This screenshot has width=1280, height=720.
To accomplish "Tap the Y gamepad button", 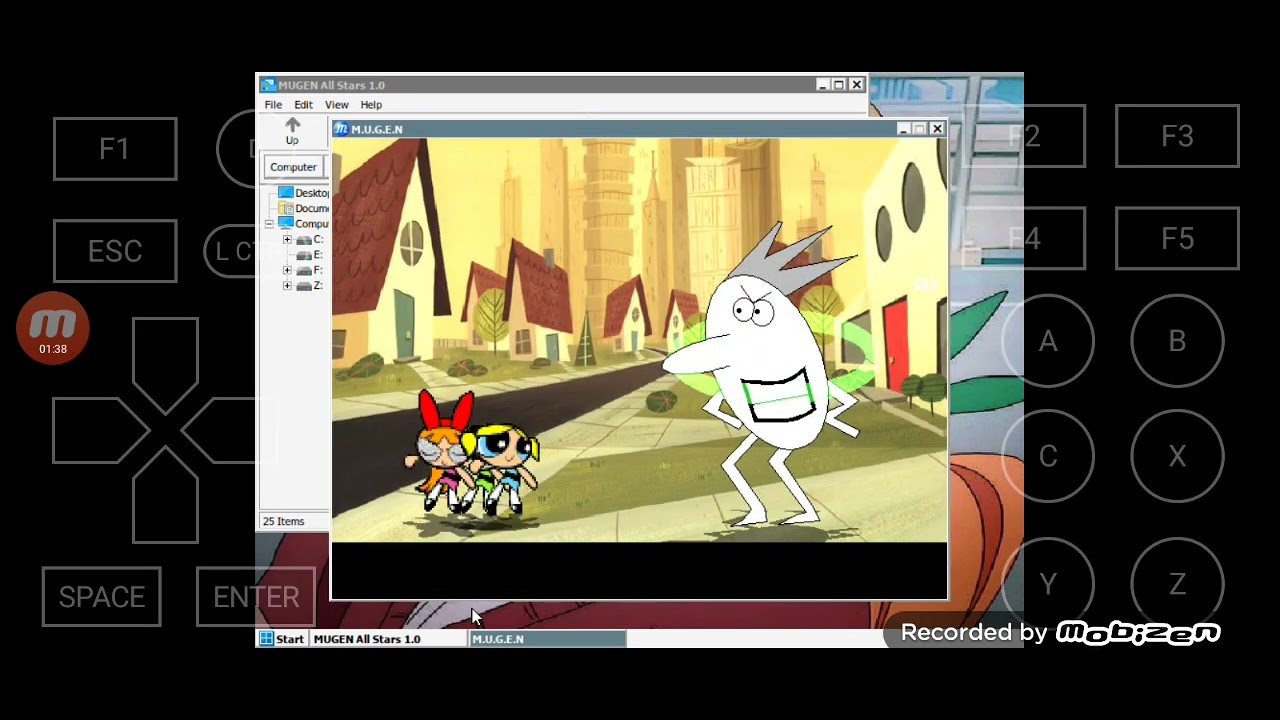I will (x=1048, y=584).
